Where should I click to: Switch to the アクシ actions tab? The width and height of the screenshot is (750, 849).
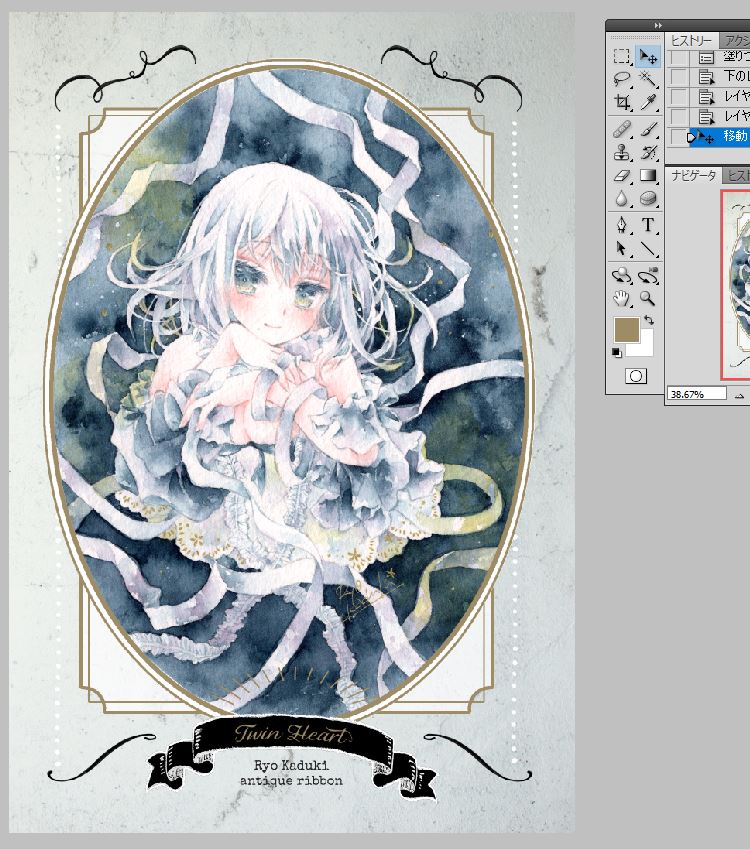735,41
